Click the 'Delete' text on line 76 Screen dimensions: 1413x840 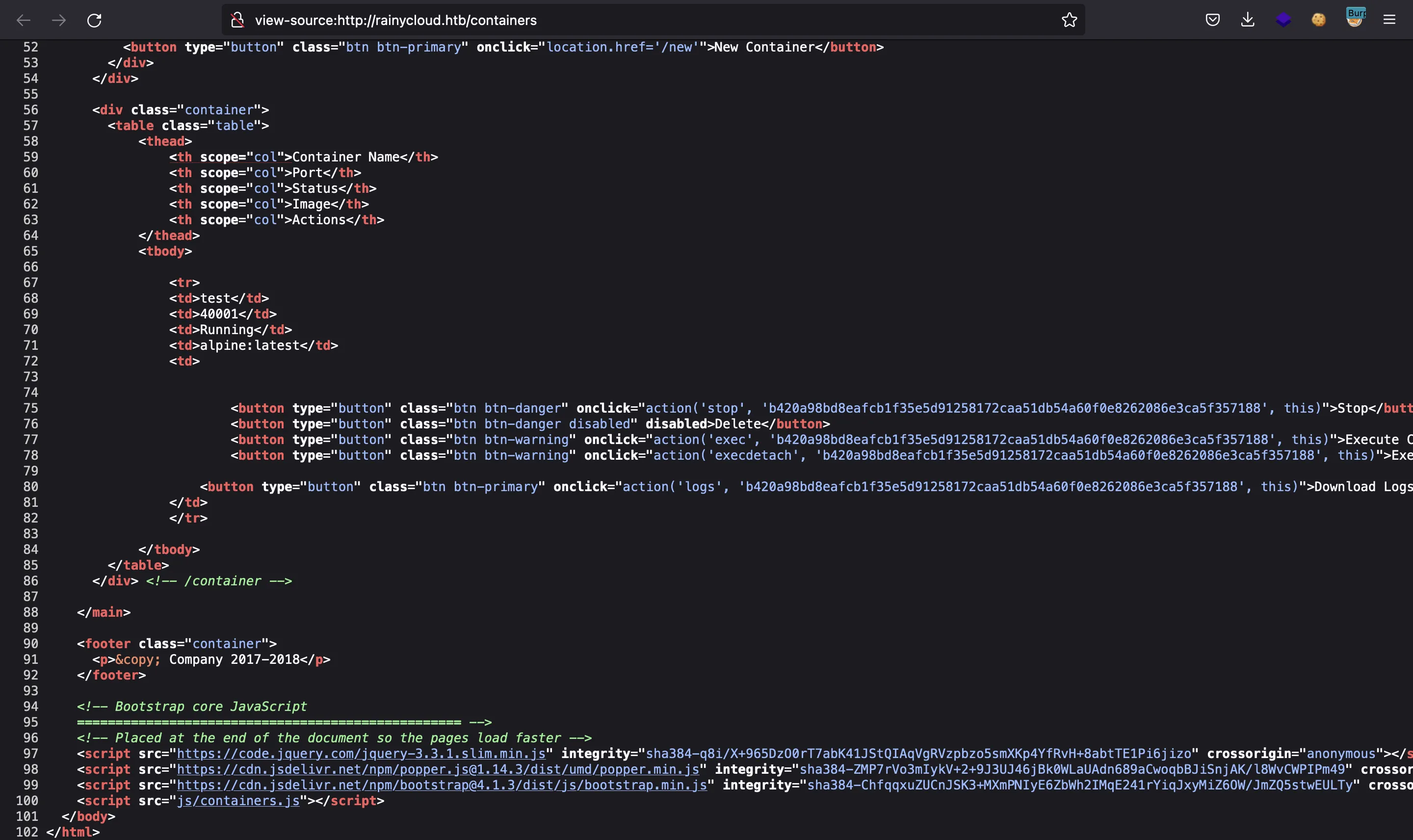[x=737, y=424]
